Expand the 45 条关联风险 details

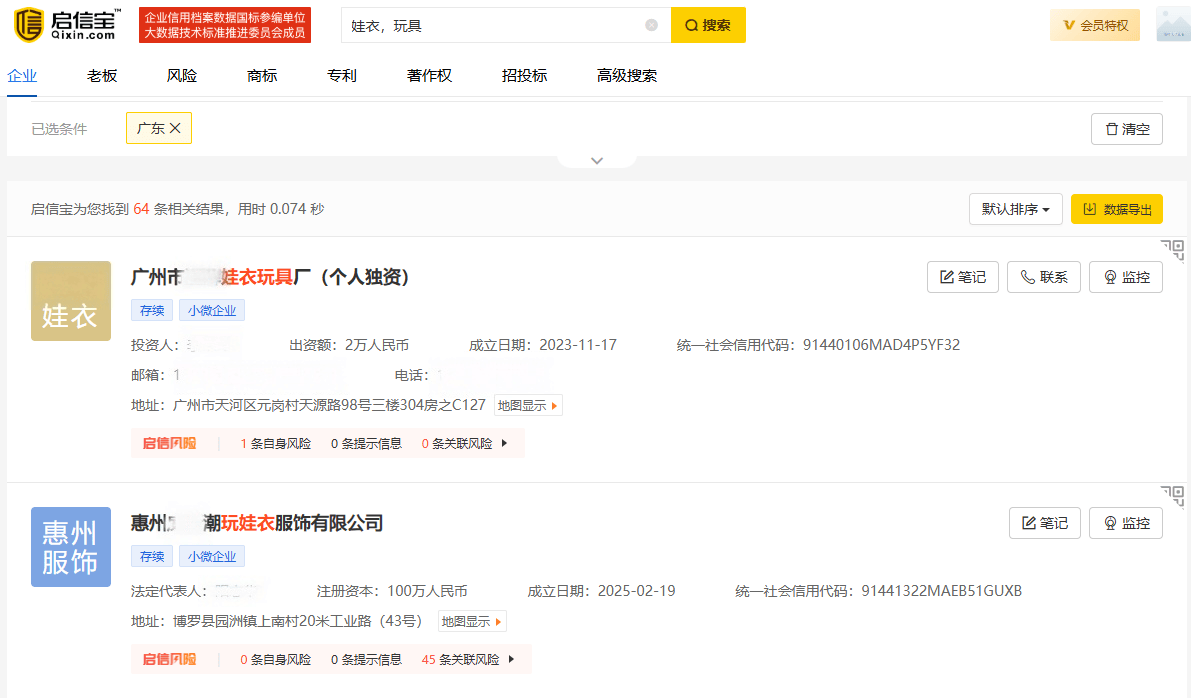pyautogui.click(x=465, y=660)
